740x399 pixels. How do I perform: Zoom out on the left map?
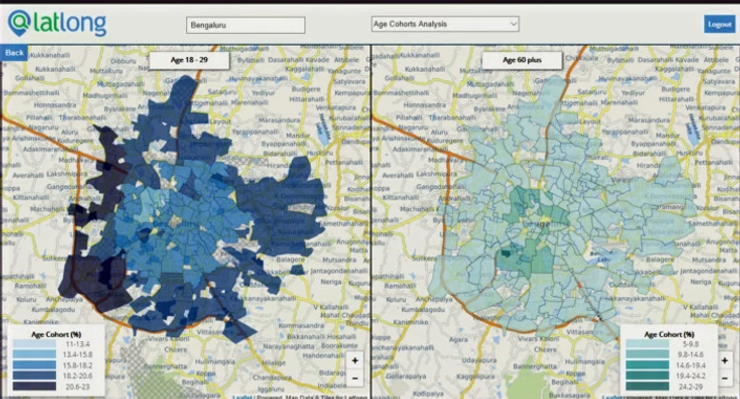point(355,378)
